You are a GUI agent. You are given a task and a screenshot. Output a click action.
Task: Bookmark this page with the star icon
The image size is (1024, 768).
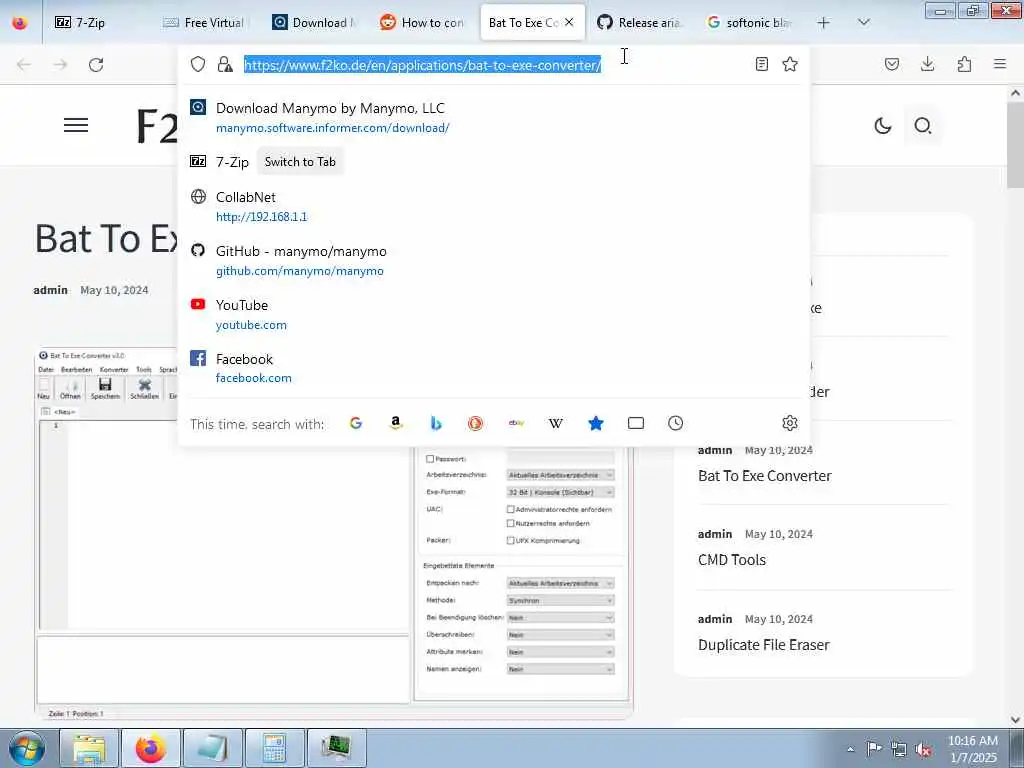click(x=790, y=64)
